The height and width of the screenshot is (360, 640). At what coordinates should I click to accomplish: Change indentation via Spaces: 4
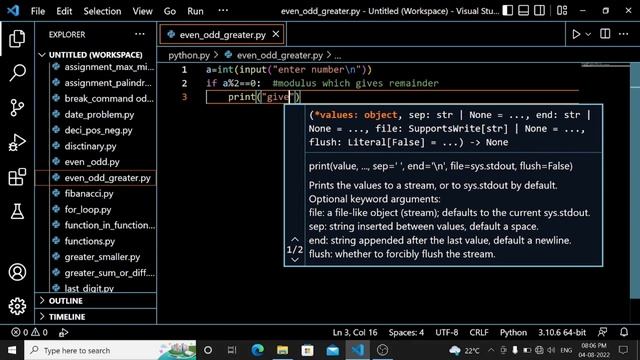406,332
